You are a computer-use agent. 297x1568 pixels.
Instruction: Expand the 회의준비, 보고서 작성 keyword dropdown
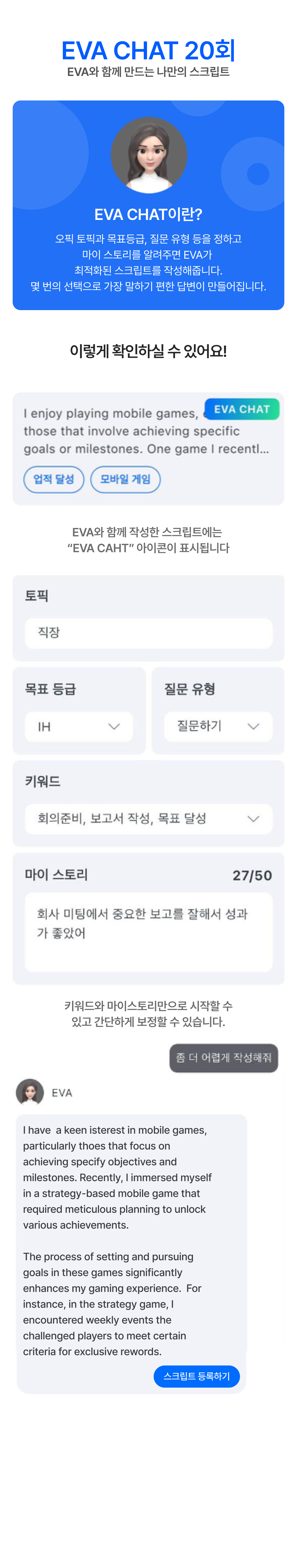tap(148, 819)
